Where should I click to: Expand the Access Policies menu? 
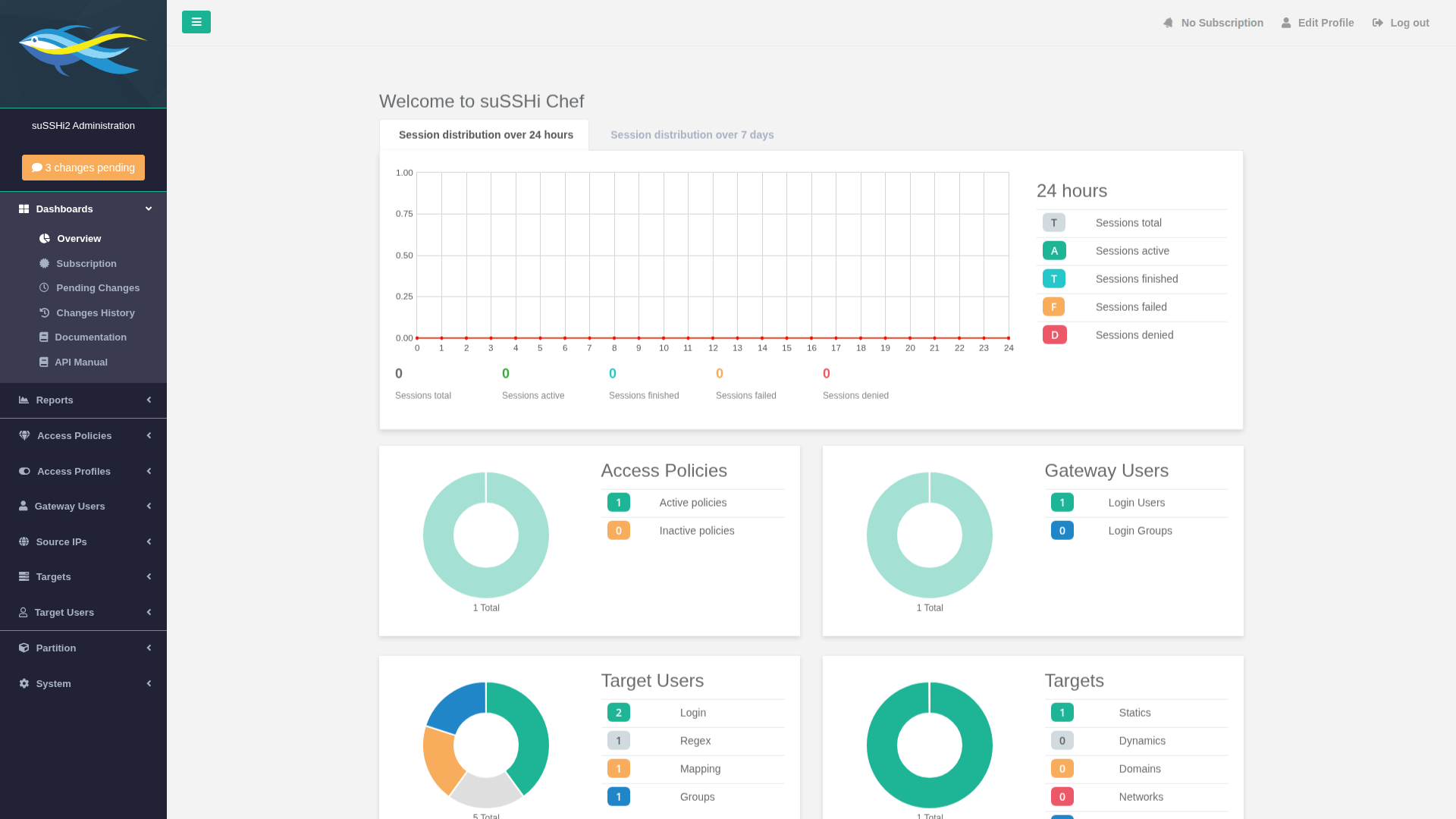pos(83,435)
